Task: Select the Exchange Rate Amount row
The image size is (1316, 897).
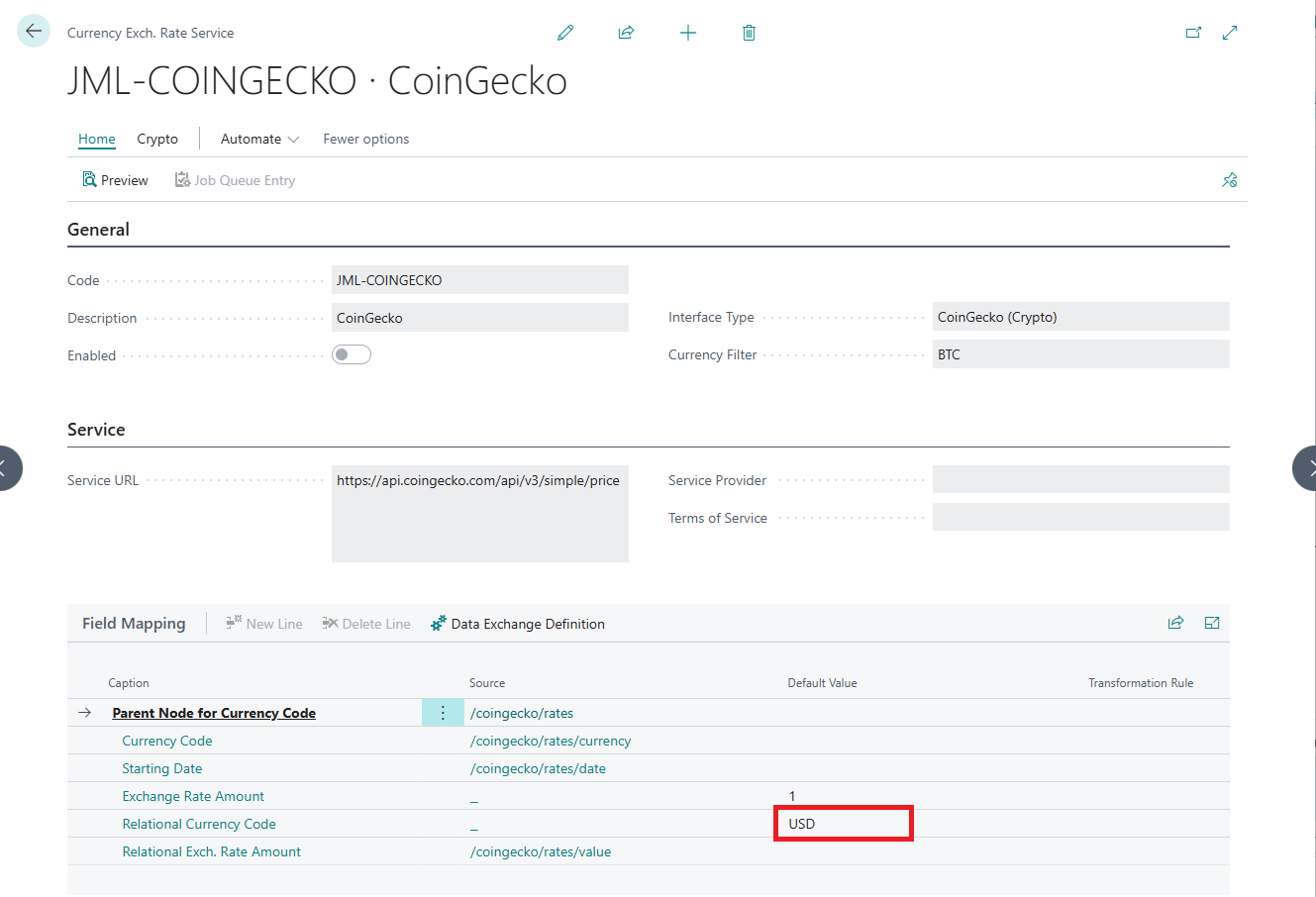Action: point(649,796)
